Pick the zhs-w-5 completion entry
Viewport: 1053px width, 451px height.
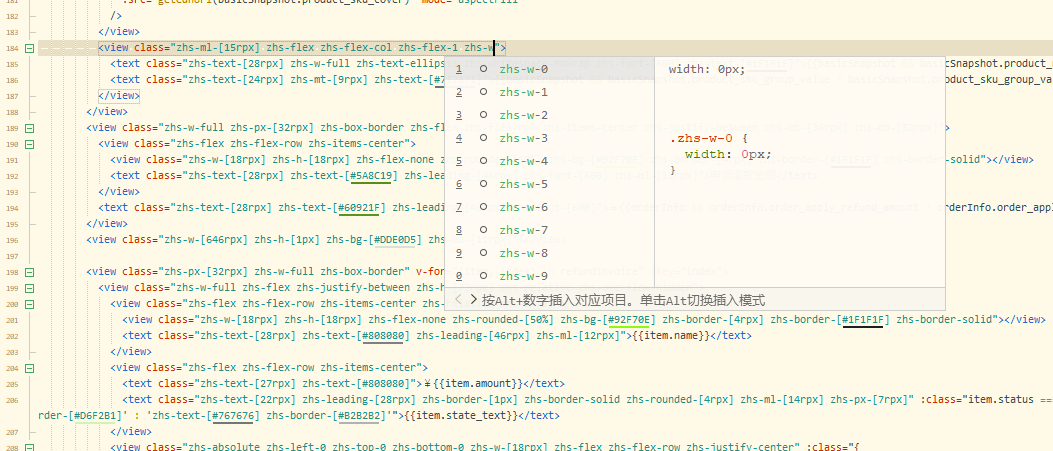coord(523,184)
